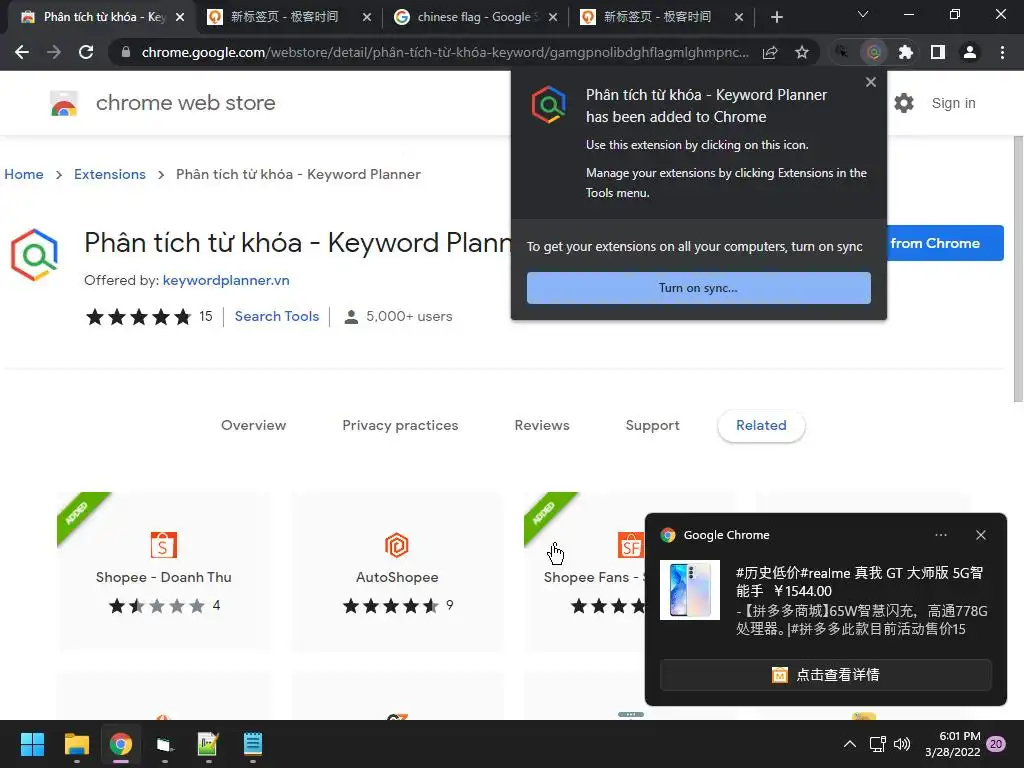Click the chrome web store logo
Viewport: 1024px width, 768px height.
[x=64, y=103]
